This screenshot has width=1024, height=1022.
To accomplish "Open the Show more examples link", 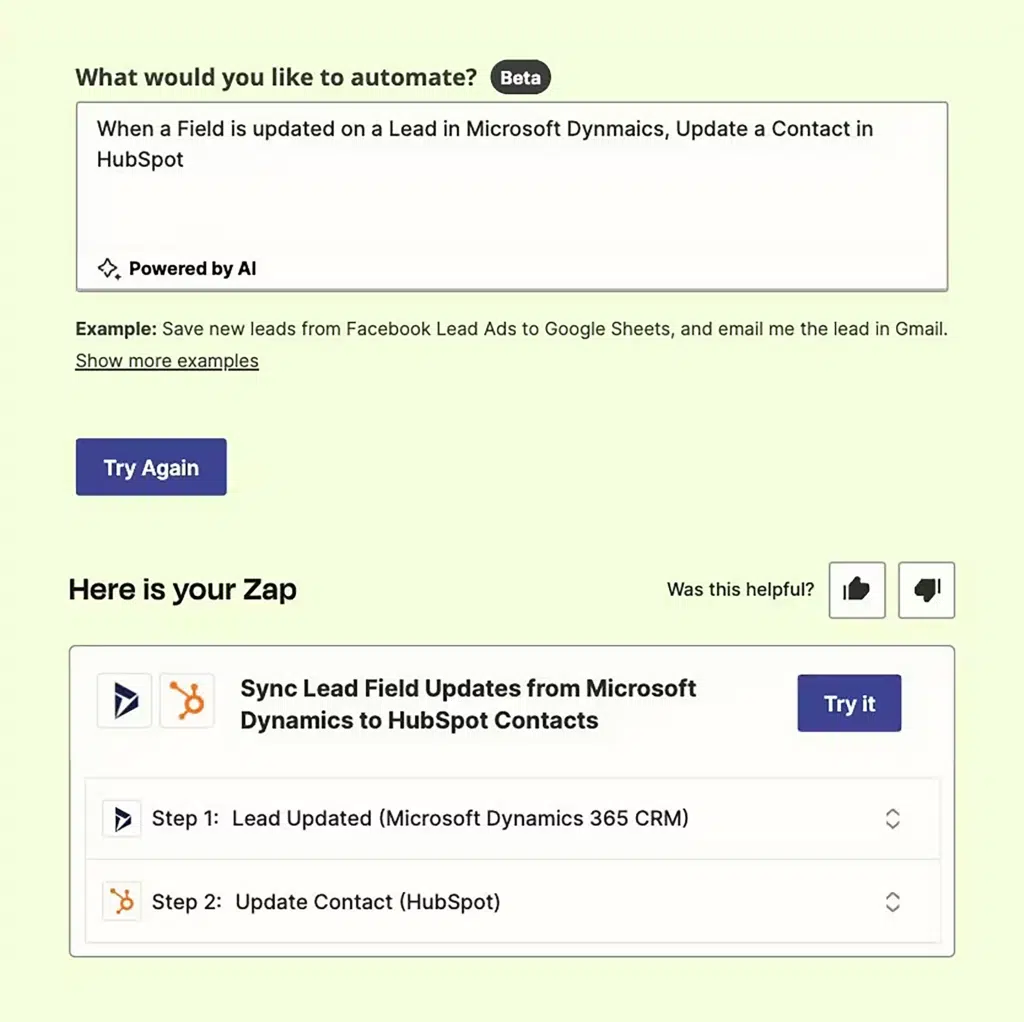I will (x=167, y=361).
